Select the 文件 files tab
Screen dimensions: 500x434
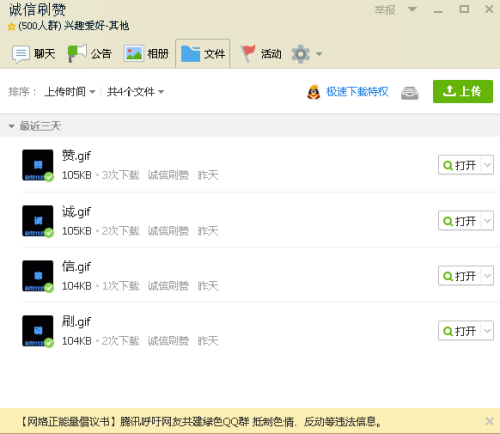(203, 54)
